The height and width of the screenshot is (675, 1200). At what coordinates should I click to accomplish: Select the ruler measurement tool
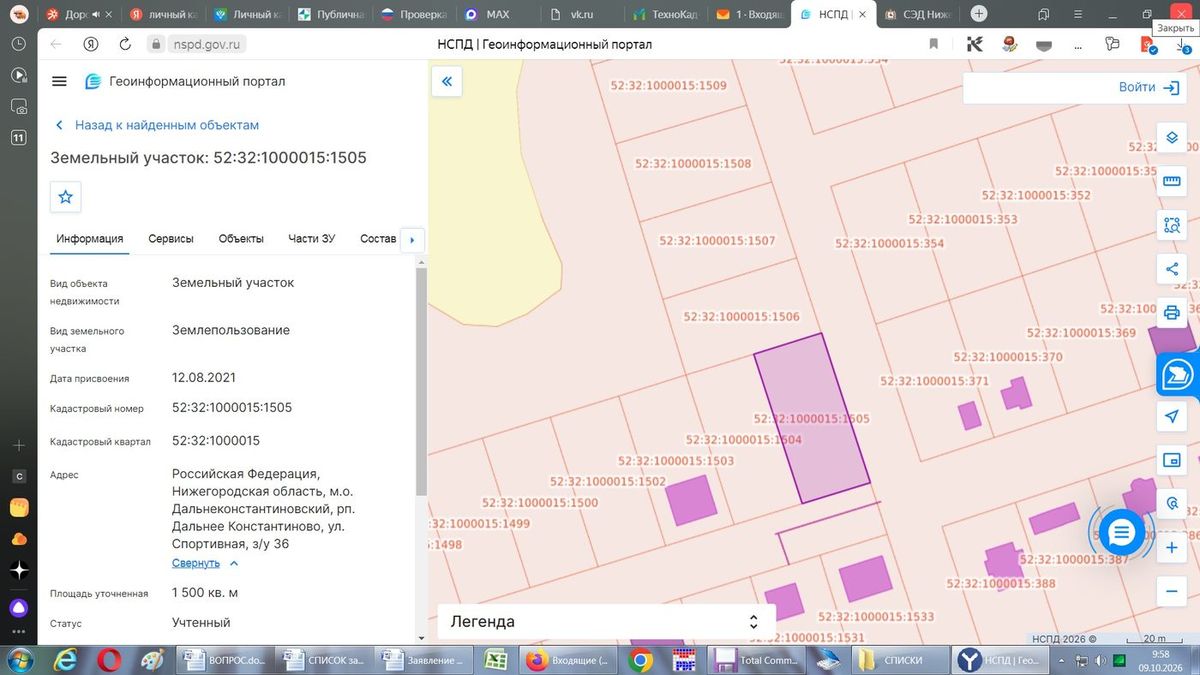1172,181
